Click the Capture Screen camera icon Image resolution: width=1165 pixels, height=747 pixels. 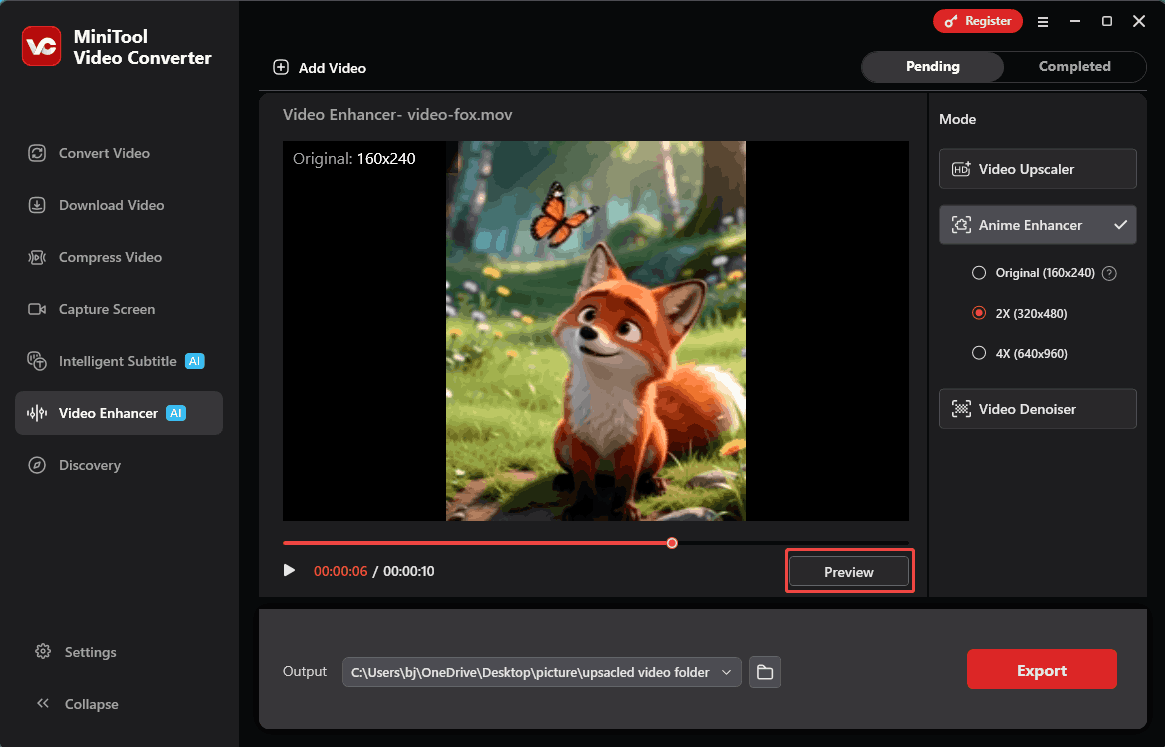click(37, 309)
